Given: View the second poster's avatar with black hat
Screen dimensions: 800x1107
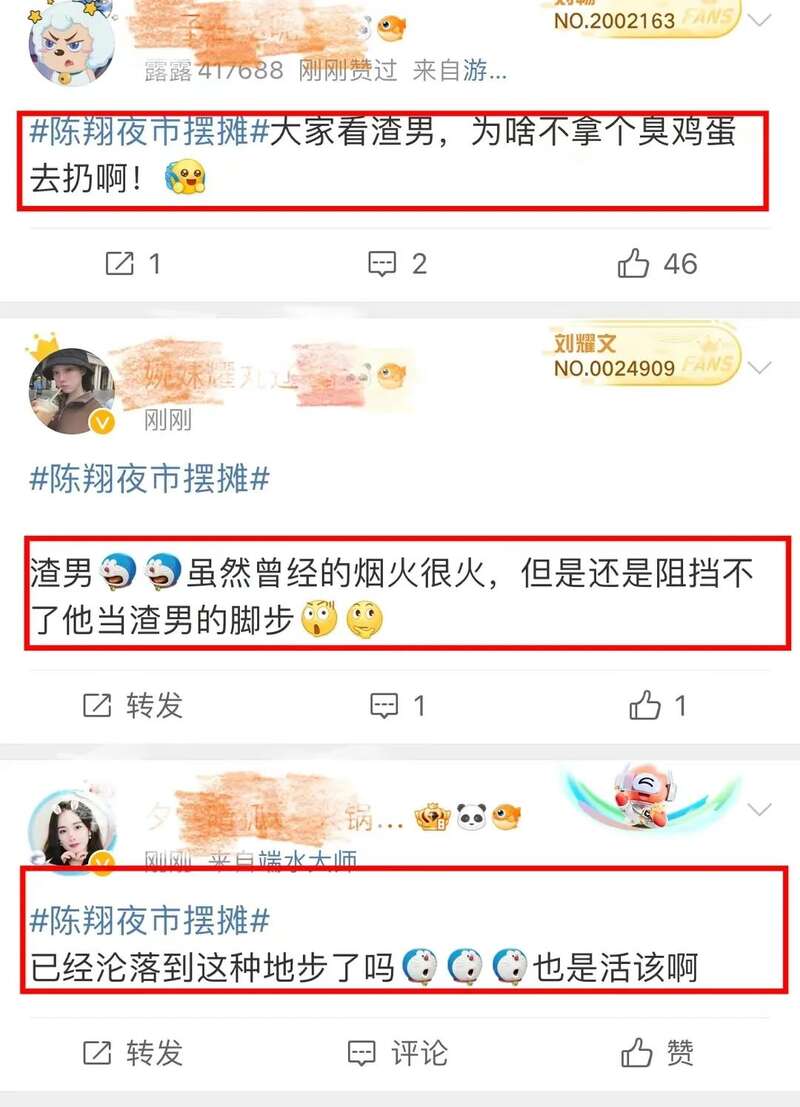Looking at the screenshot, I should [x=71, y=390].
